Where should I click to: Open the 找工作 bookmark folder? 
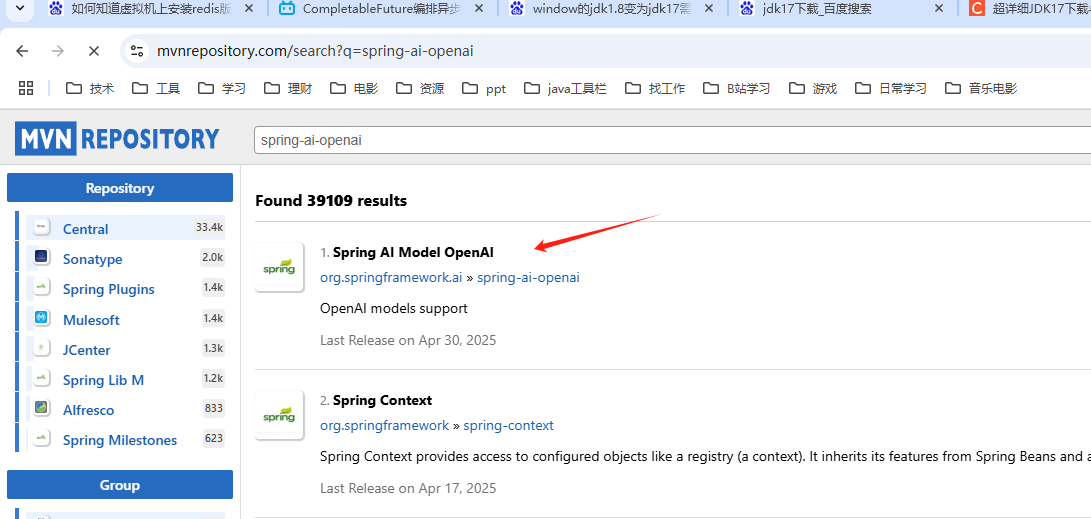pyautogui.click(x=655, y=88)
